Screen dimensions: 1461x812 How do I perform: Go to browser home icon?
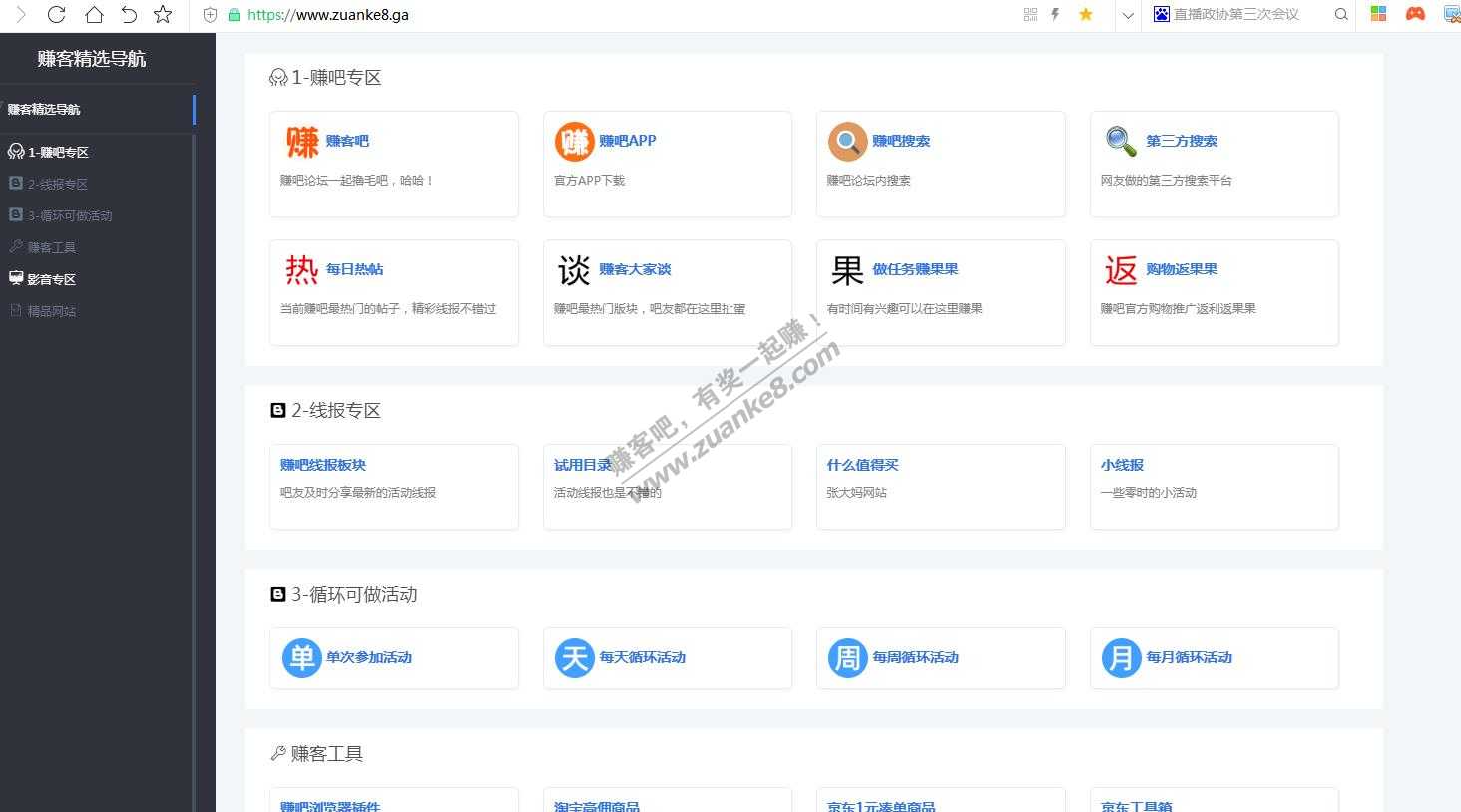(93, 15)
